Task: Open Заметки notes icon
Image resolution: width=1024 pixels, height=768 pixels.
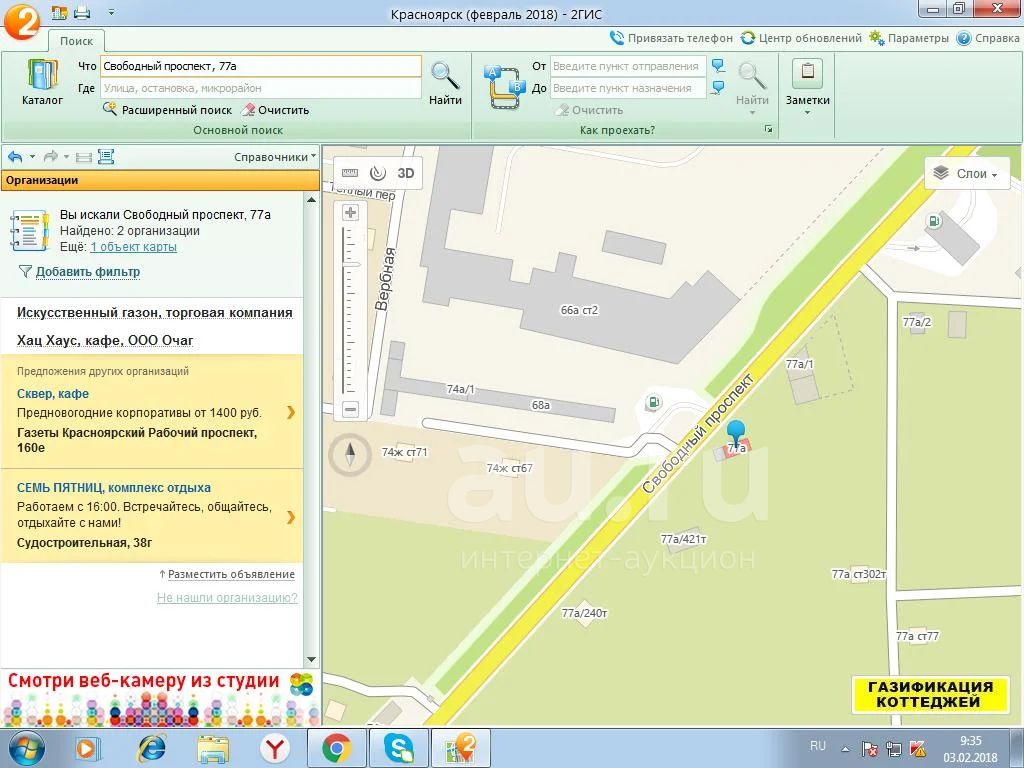Action: (807, 73)
